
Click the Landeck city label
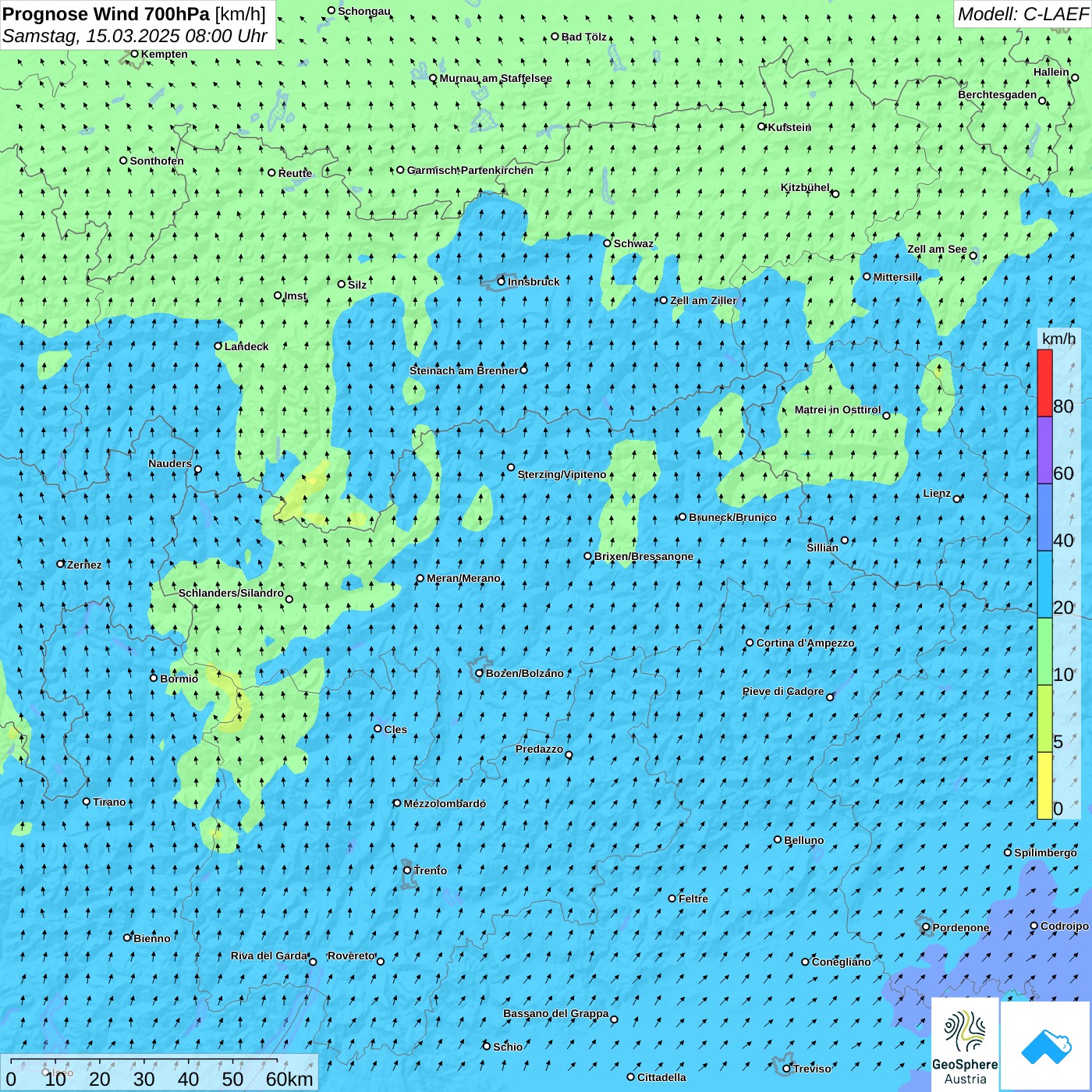(x=246, y=346)
